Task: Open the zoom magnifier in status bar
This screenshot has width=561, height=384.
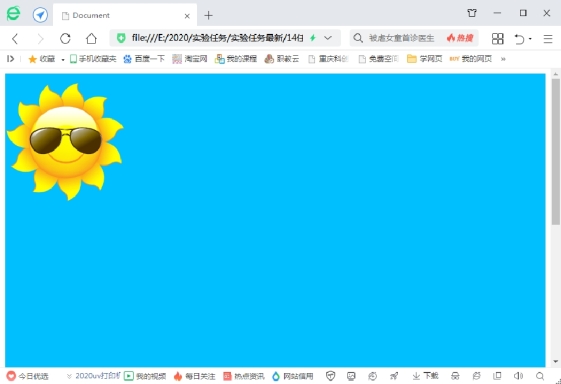Action: (540, 376)
